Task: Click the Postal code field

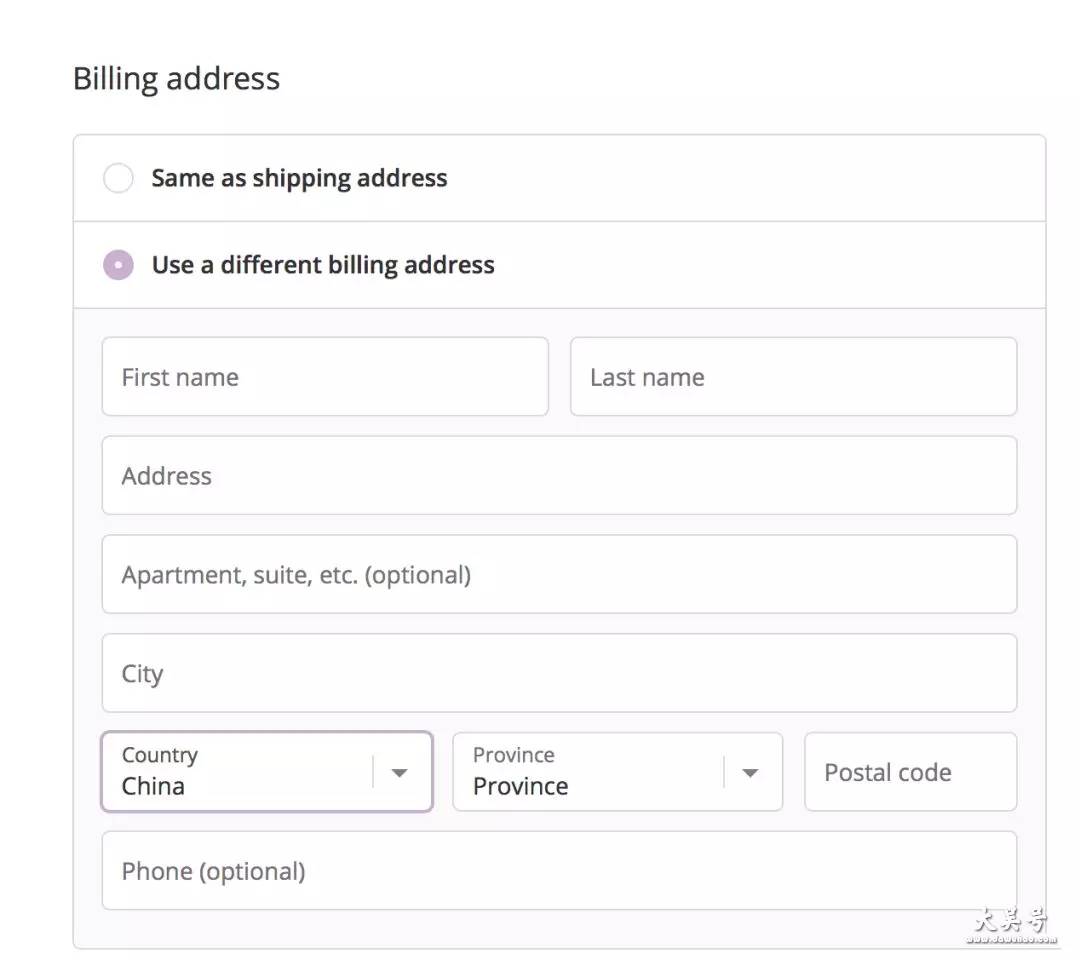Action: coord(911,772)
